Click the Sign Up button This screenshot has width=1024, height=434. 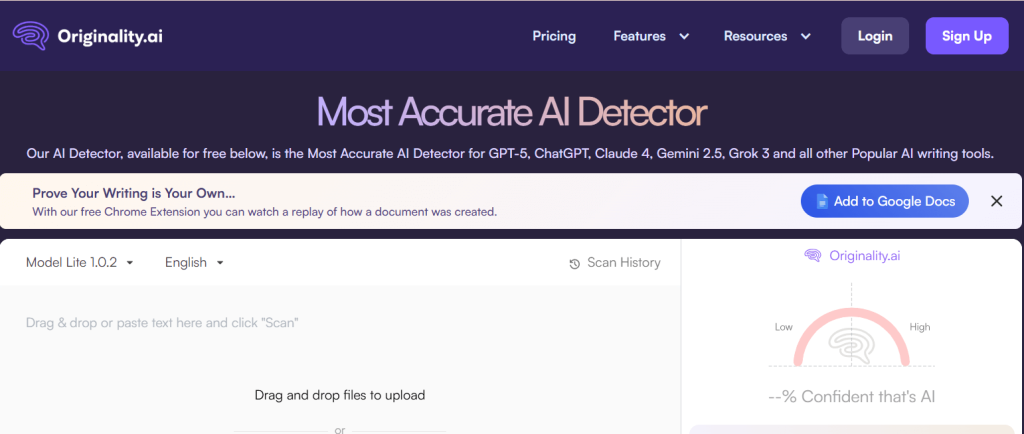pos(967,36)
